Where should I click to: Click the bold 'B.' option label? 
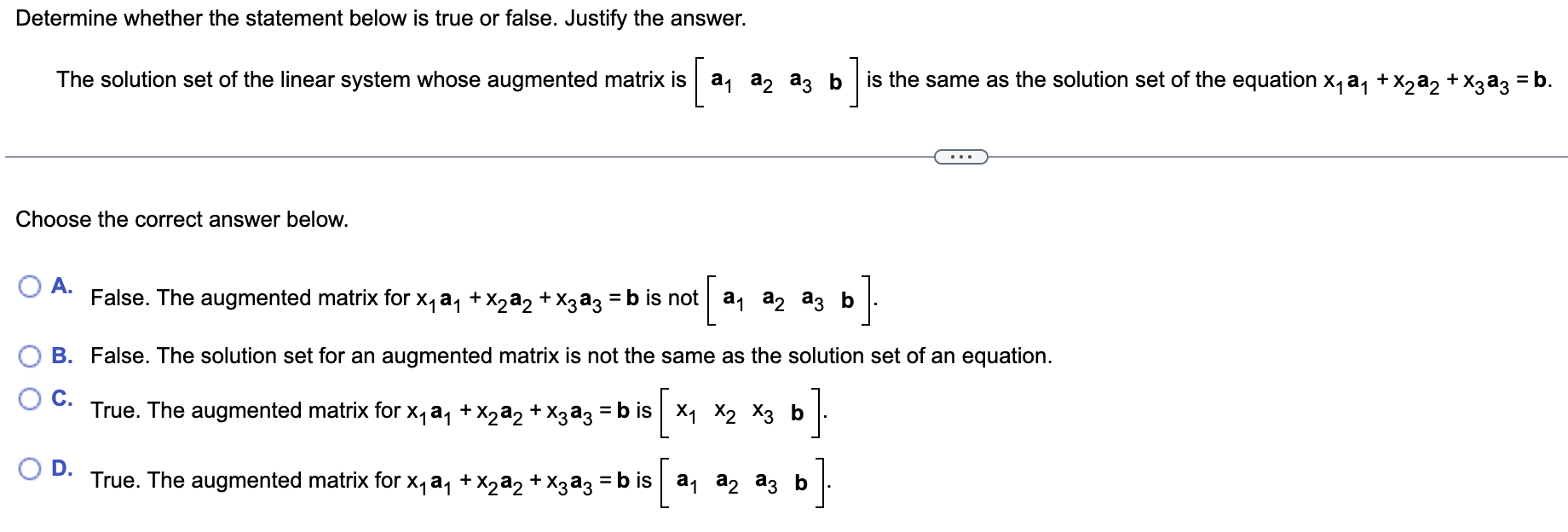coord(62,356)
